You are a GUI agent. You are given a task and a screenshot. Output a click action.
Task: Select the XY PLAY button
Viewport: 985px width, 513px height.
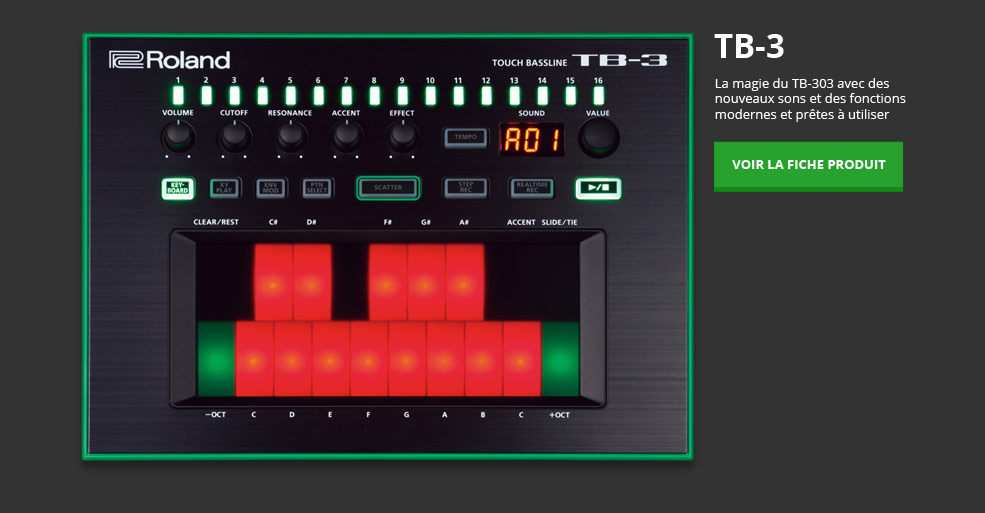coord(224,188)
